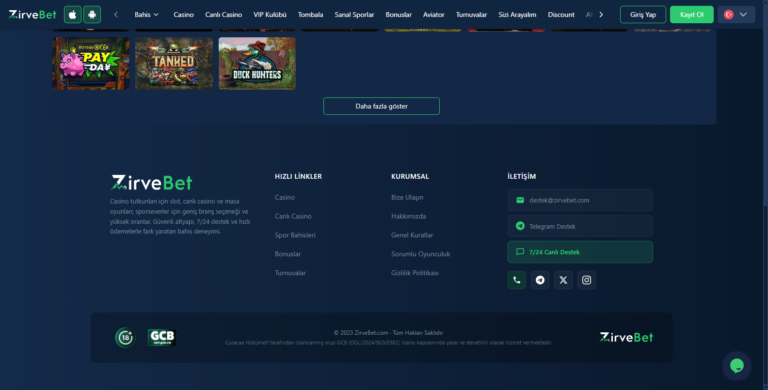Expand the Bahis dropdown menu

point(146,15)
